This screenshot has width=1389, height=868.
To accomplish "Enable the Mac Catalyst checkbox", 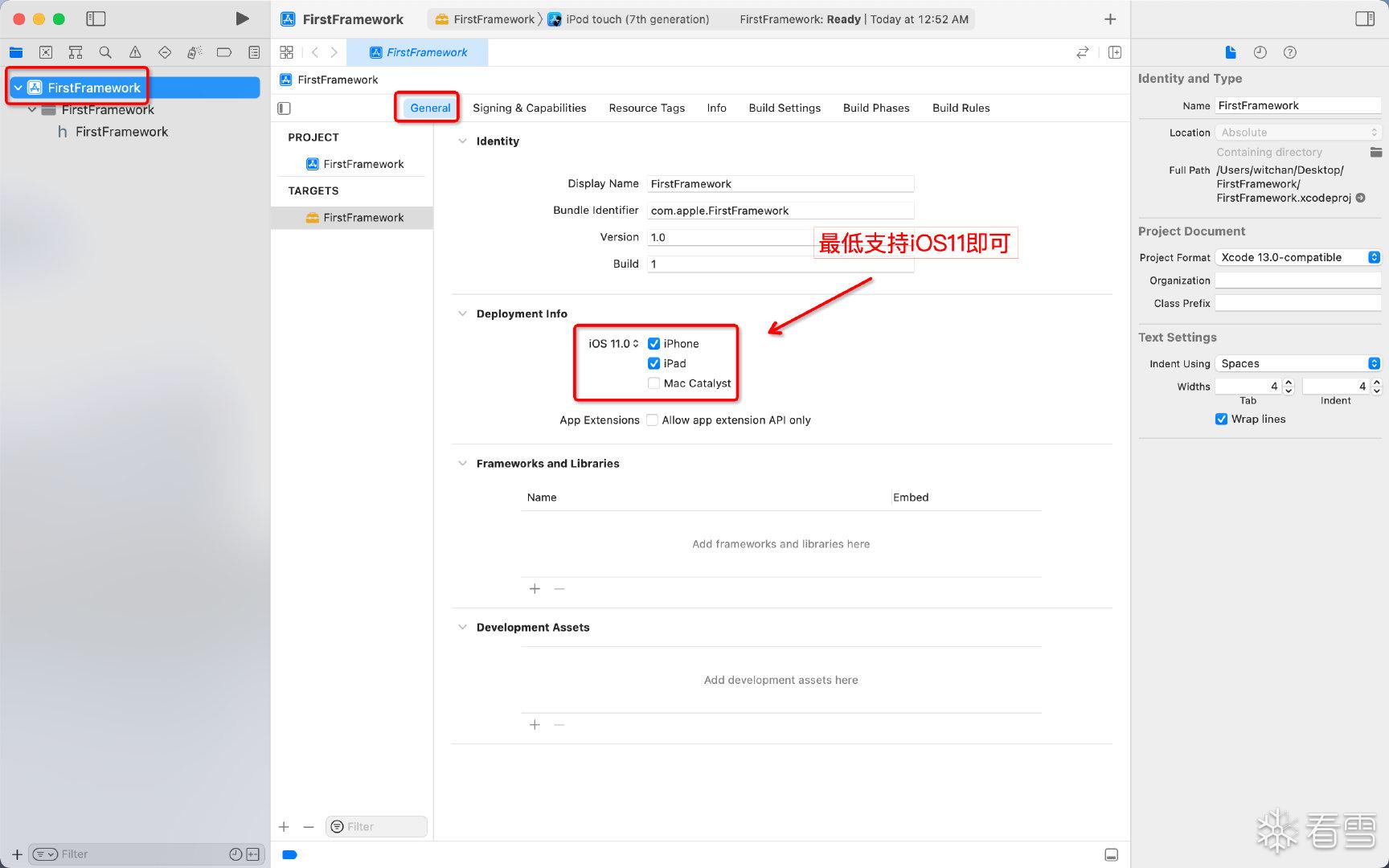I will coord(654,383).
